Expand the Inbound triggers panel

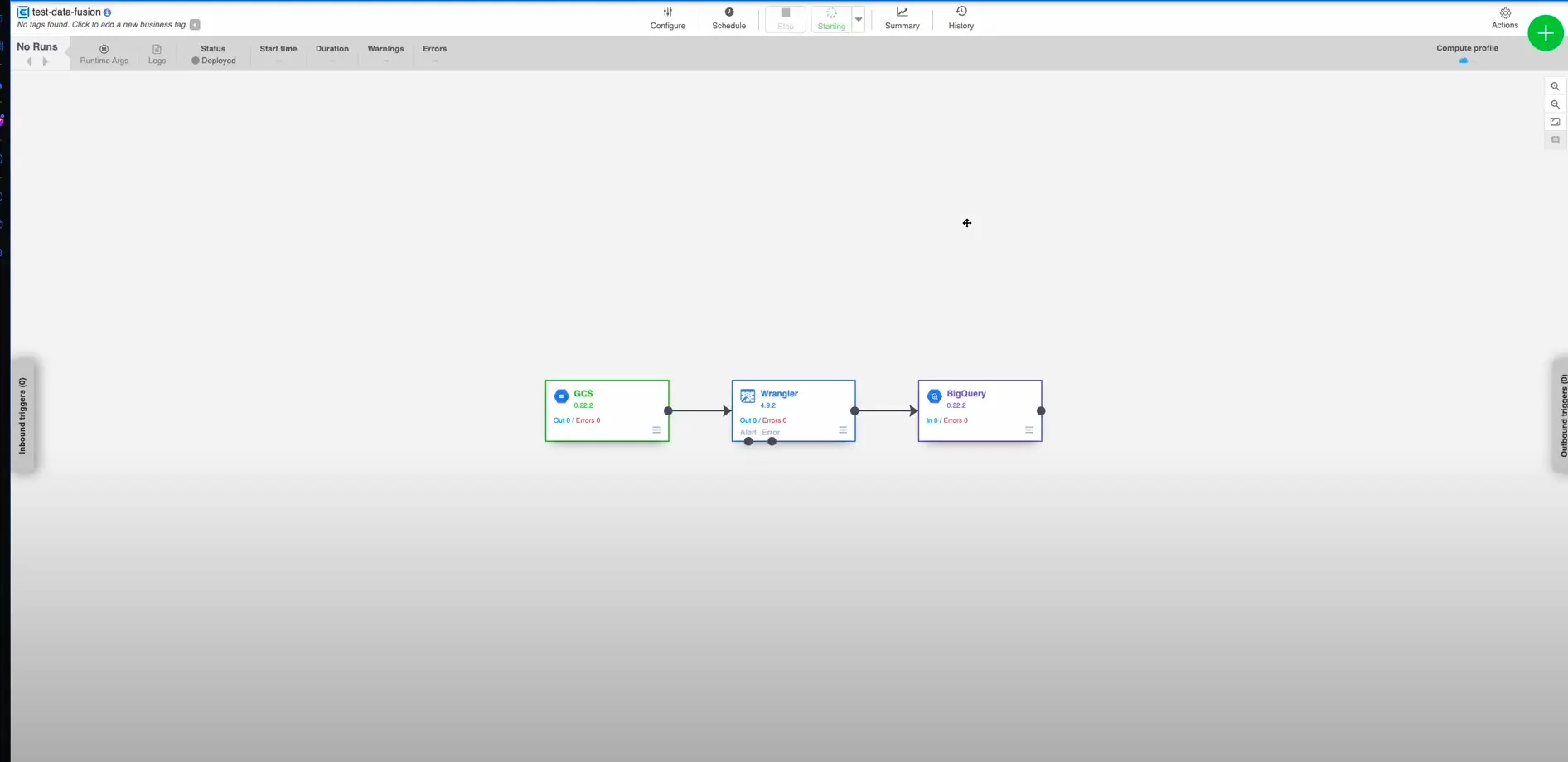(x=23, y=415)
